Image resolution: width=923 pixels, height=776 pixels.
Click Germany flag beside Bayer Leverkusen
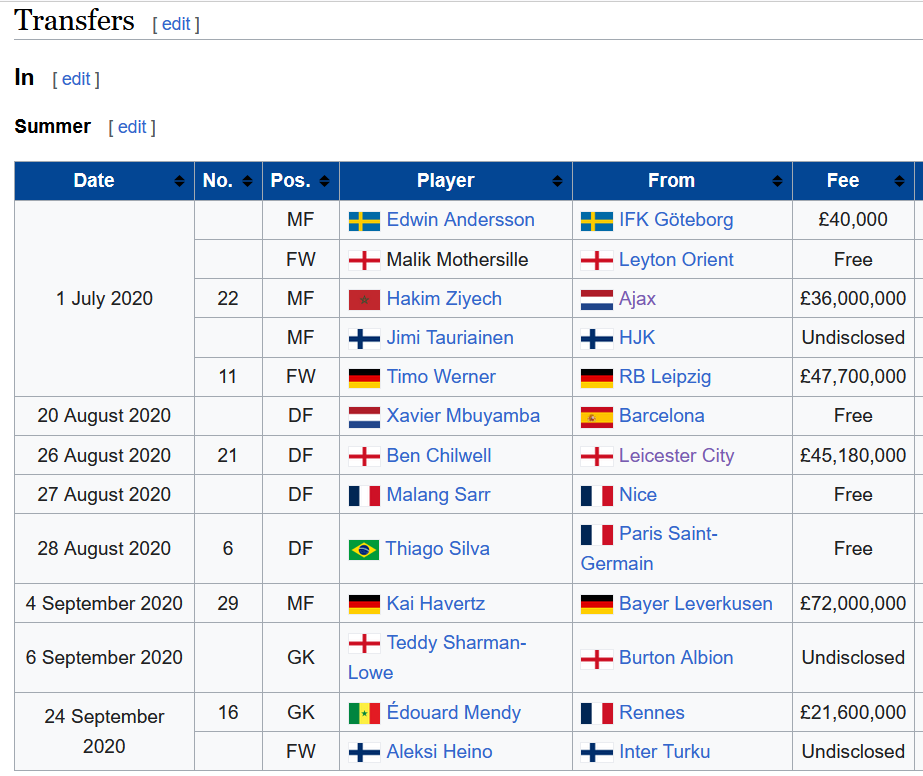pyautogui.click(x=596, y=605)
